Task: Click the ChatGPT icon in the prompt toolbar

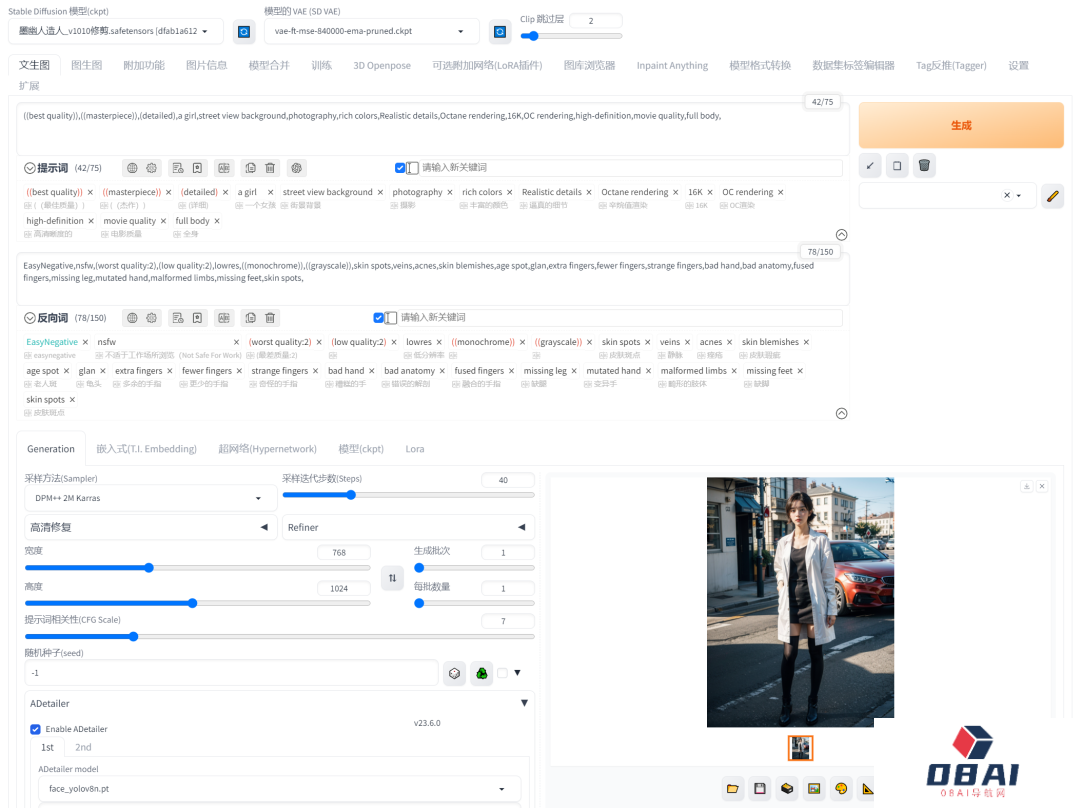Action: coord(296,168)
